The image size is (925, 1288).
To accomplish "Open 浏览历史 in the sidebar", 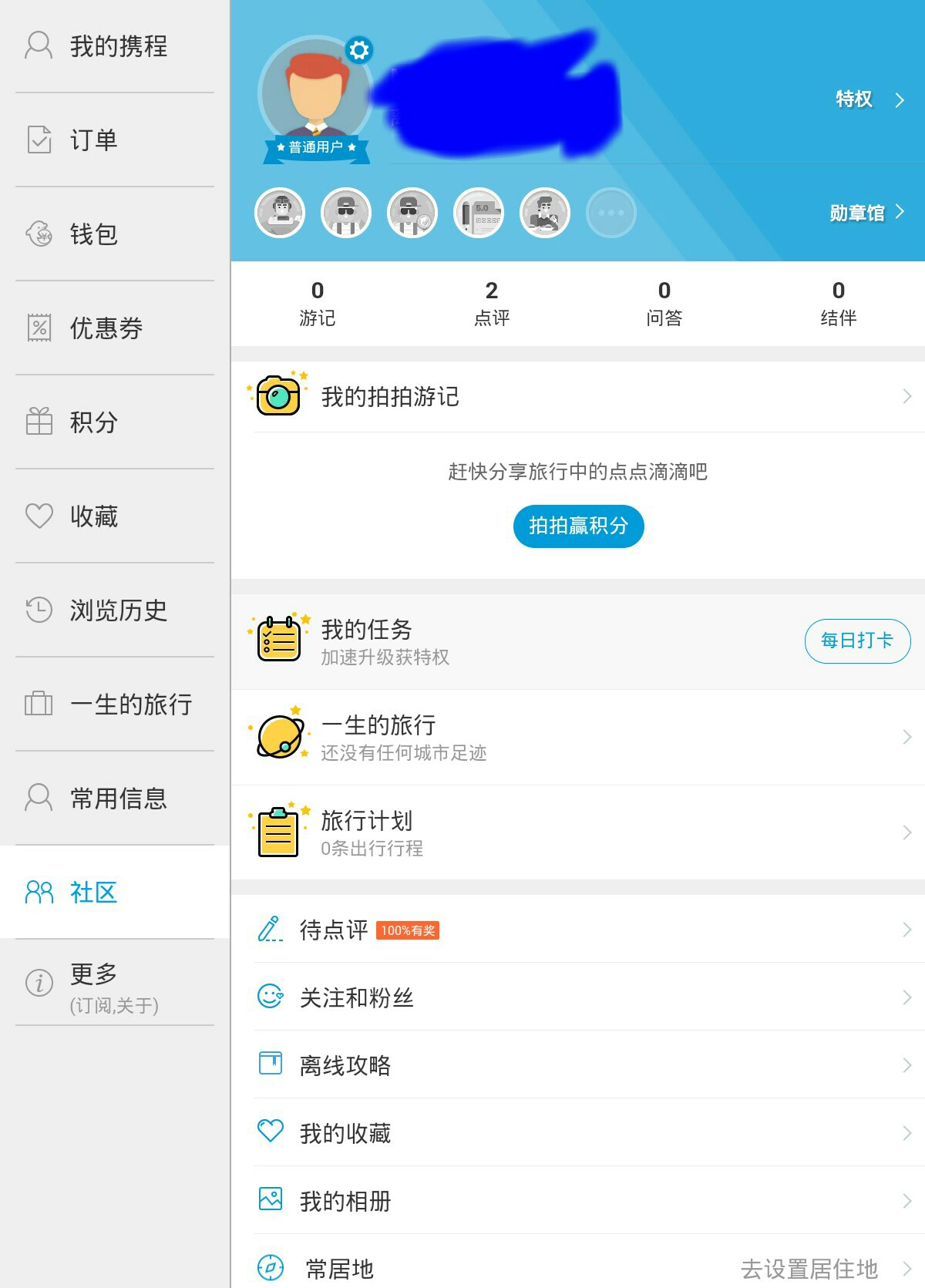I will click(x=115, y=610).
